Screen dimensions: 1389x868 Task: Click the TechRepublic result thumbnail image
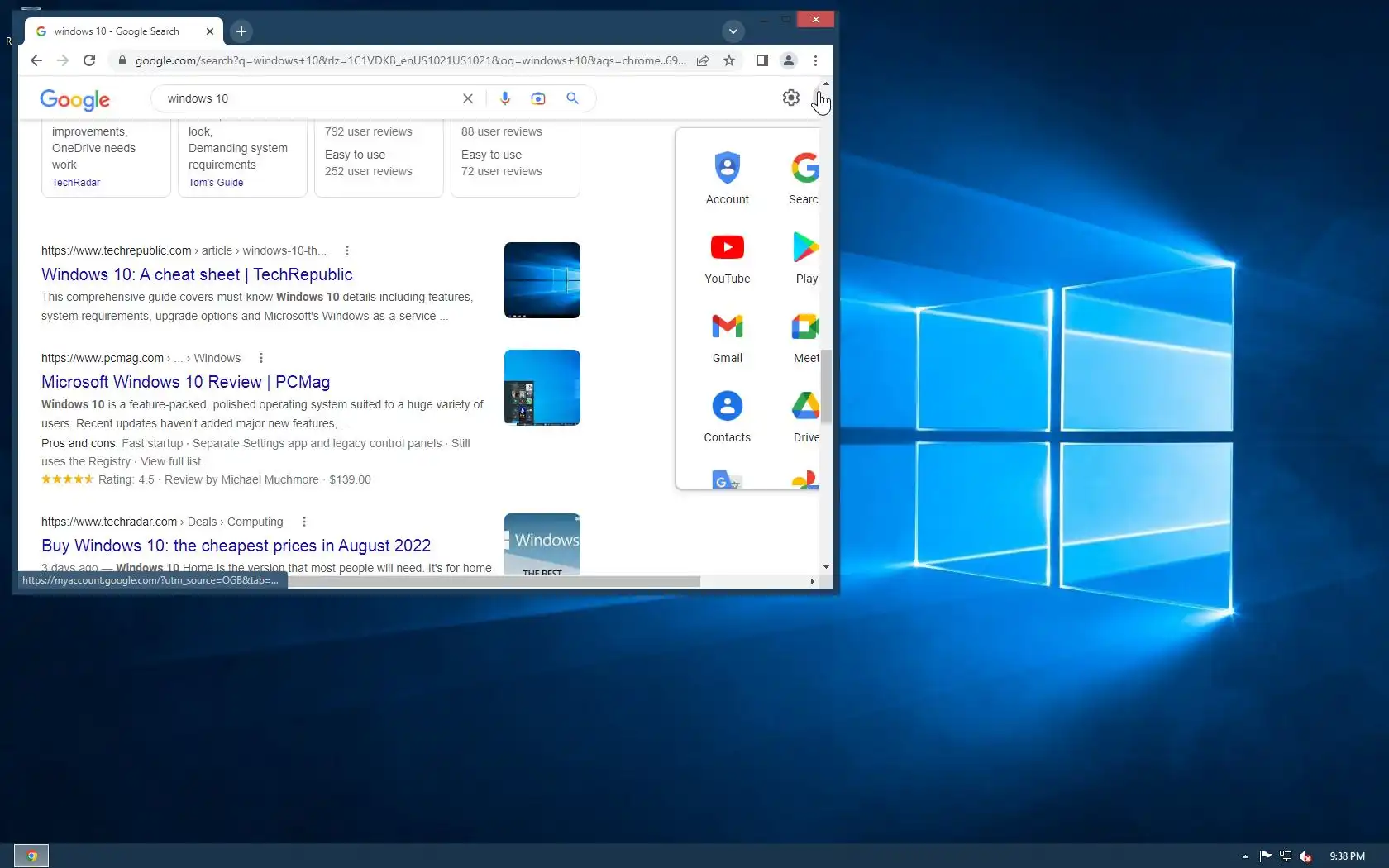(x=542, y=280)
